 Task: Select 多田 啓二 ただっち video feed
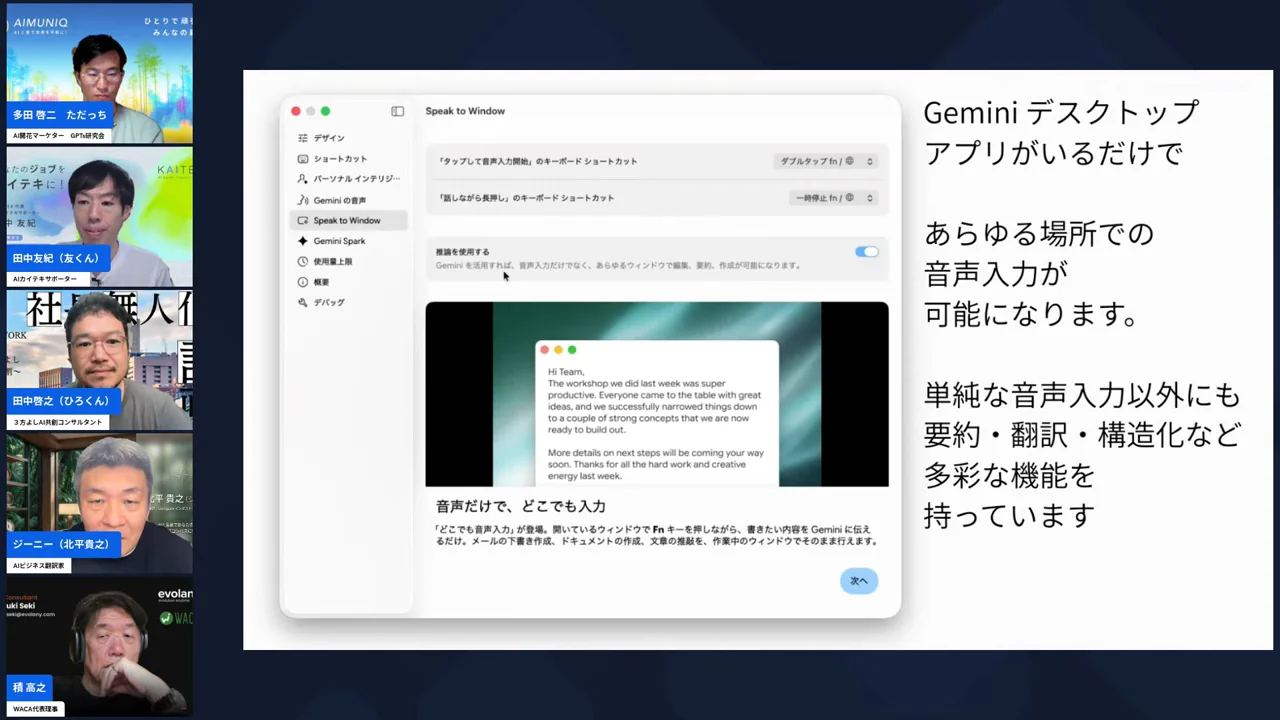click(x=99, y=73)
